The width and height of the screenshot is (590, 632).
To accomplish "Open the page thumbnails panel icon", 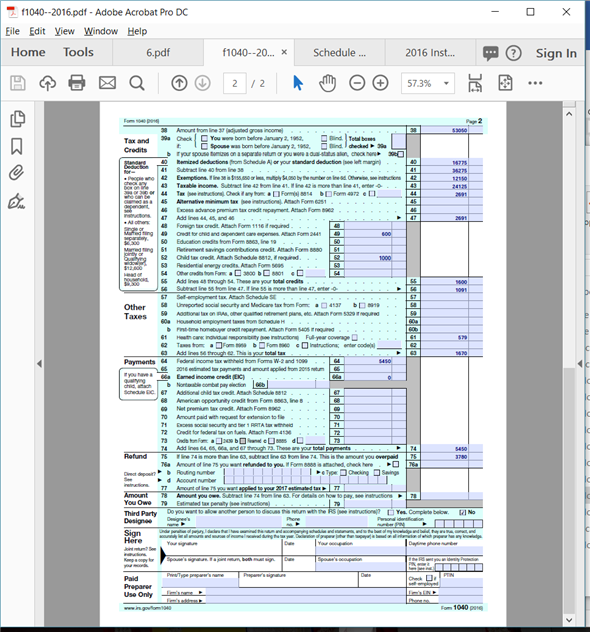I will point(17,119).
